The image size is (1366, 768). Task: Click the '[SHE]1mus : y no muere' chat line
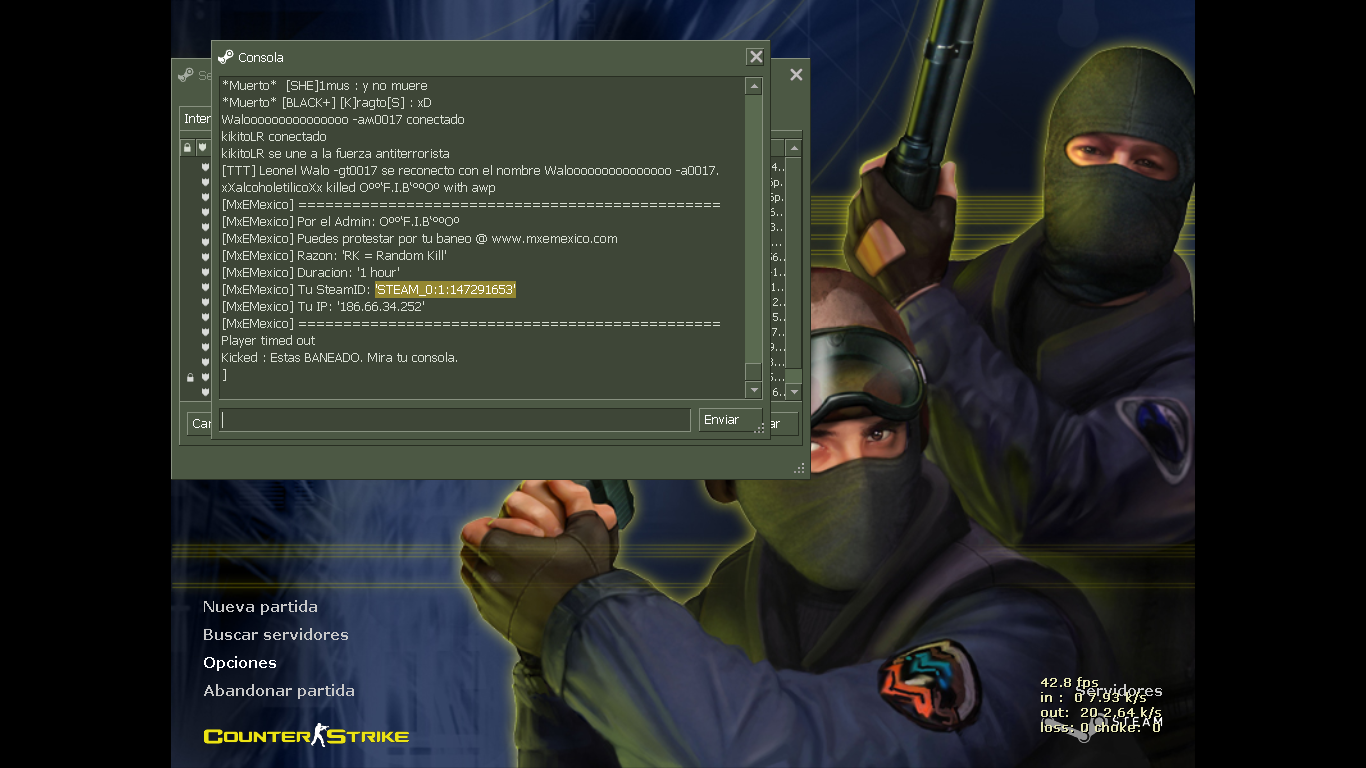pos(324,85)
